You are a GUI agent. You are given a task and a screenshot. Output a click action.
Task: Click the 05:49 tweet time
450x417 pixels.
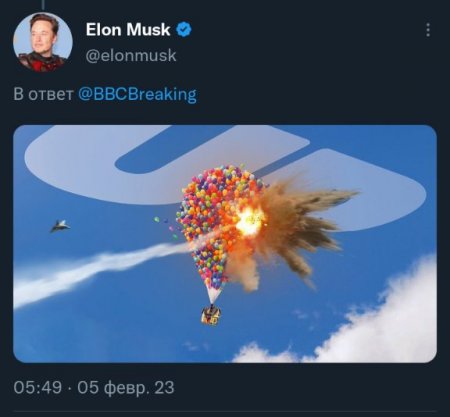point(38,388)
